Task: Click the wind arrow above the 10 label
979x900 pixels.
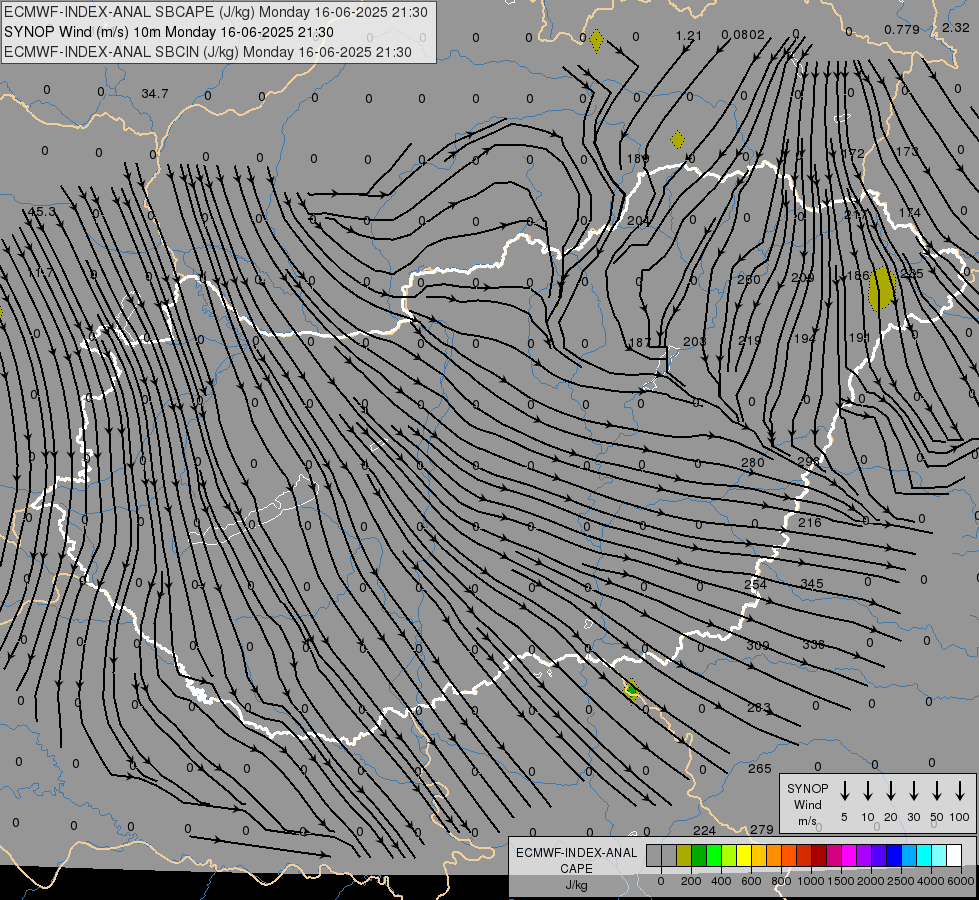Action: point(868,791)
